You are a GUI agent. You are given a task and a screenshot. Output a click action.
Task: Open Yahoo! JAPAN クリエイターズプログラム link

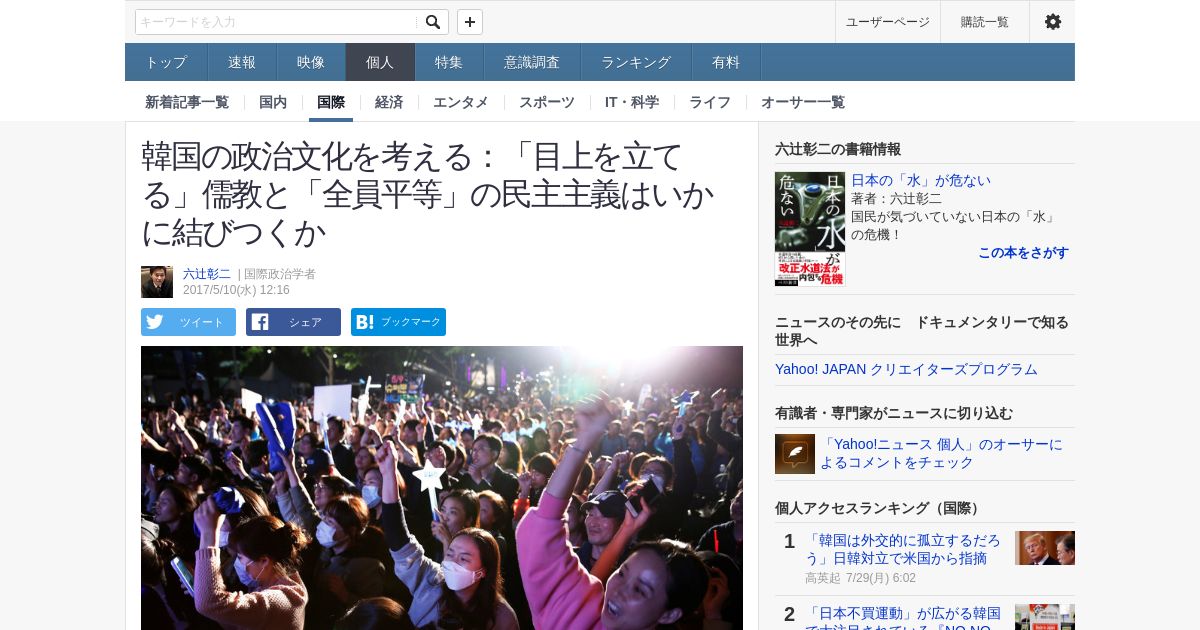click(906, 370)
